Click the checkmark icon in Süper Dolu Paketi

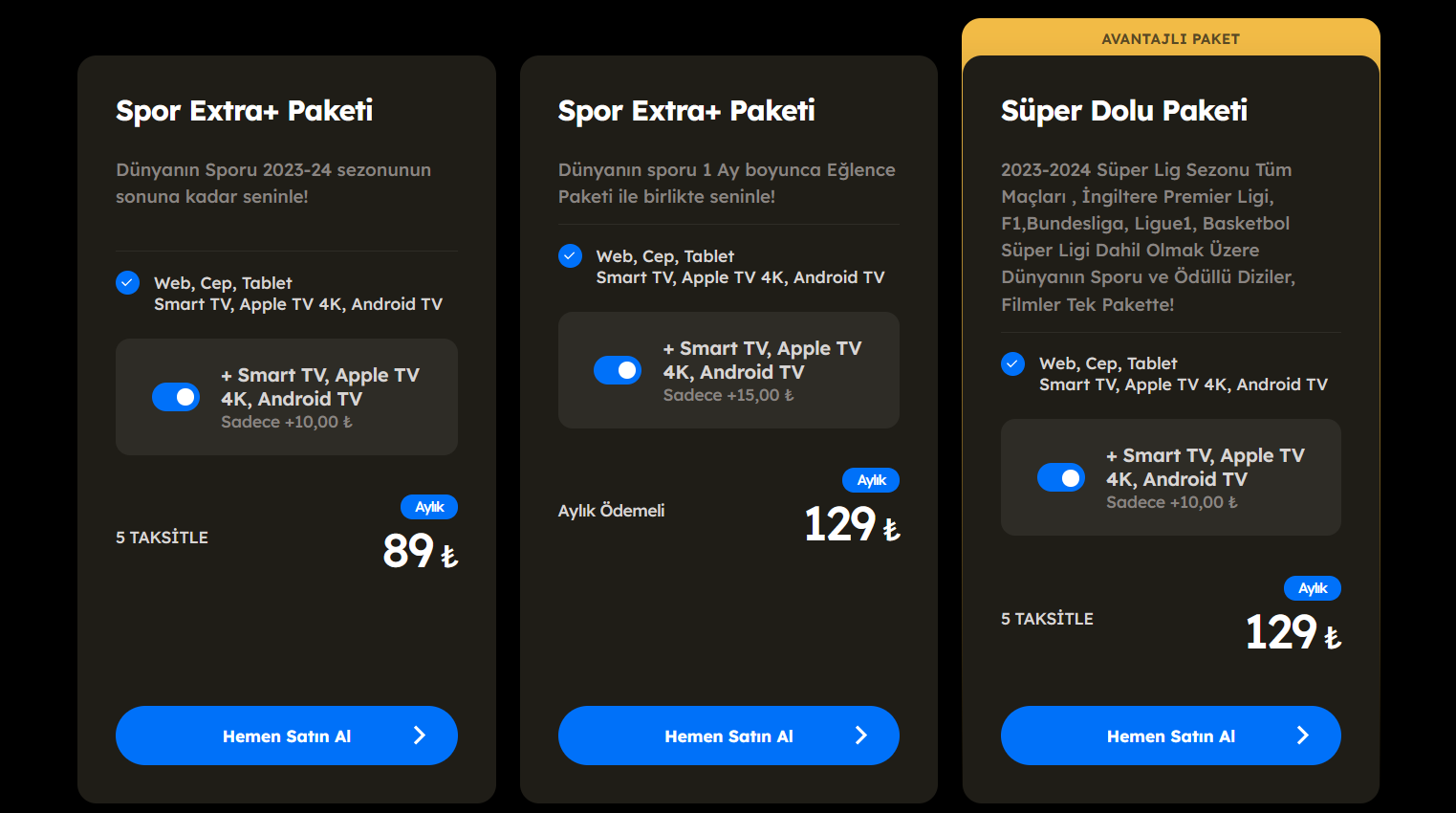pos(1012,363)
